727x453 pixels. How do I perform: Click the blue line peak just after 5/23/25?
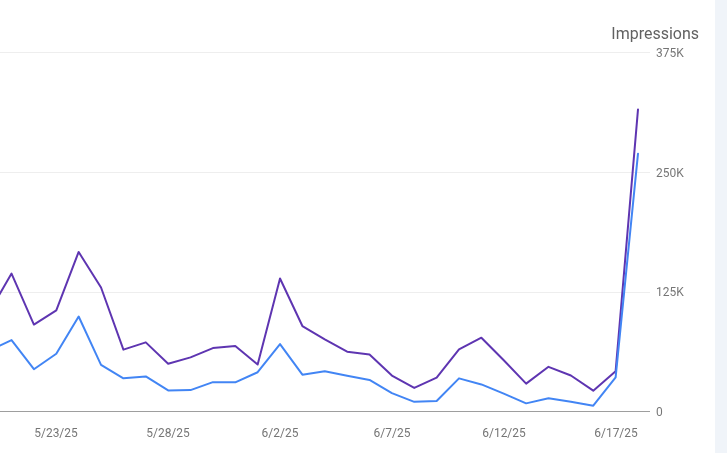(79, 316)
